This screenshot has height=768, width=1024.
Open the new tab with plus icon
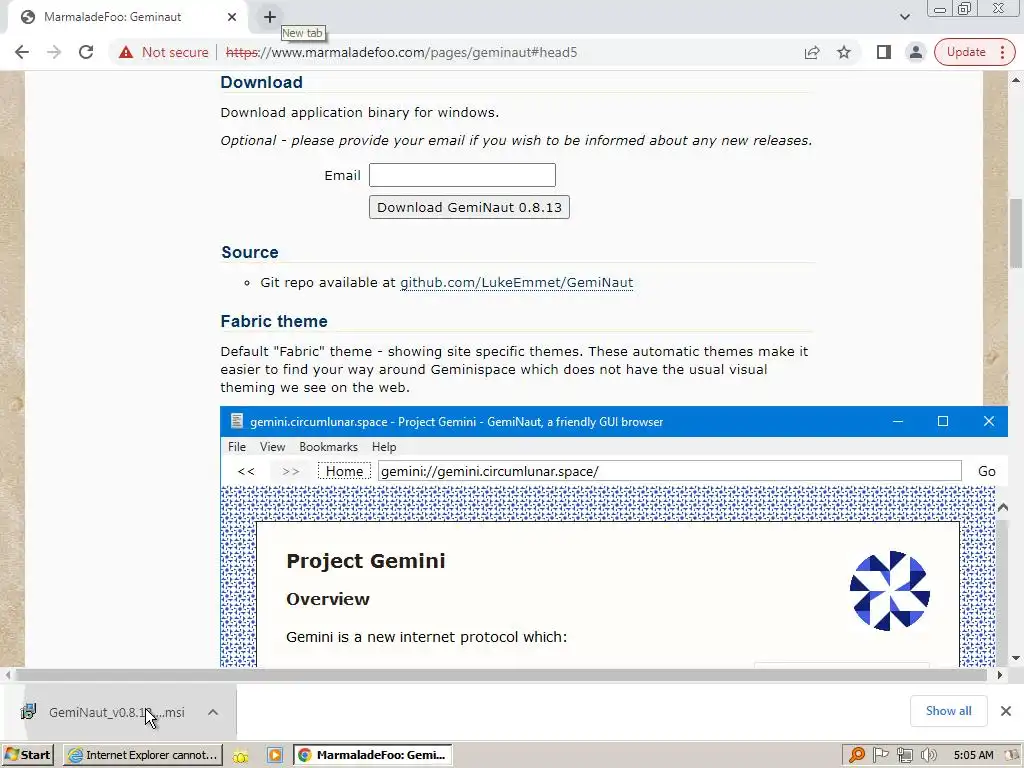pos(270,17)
